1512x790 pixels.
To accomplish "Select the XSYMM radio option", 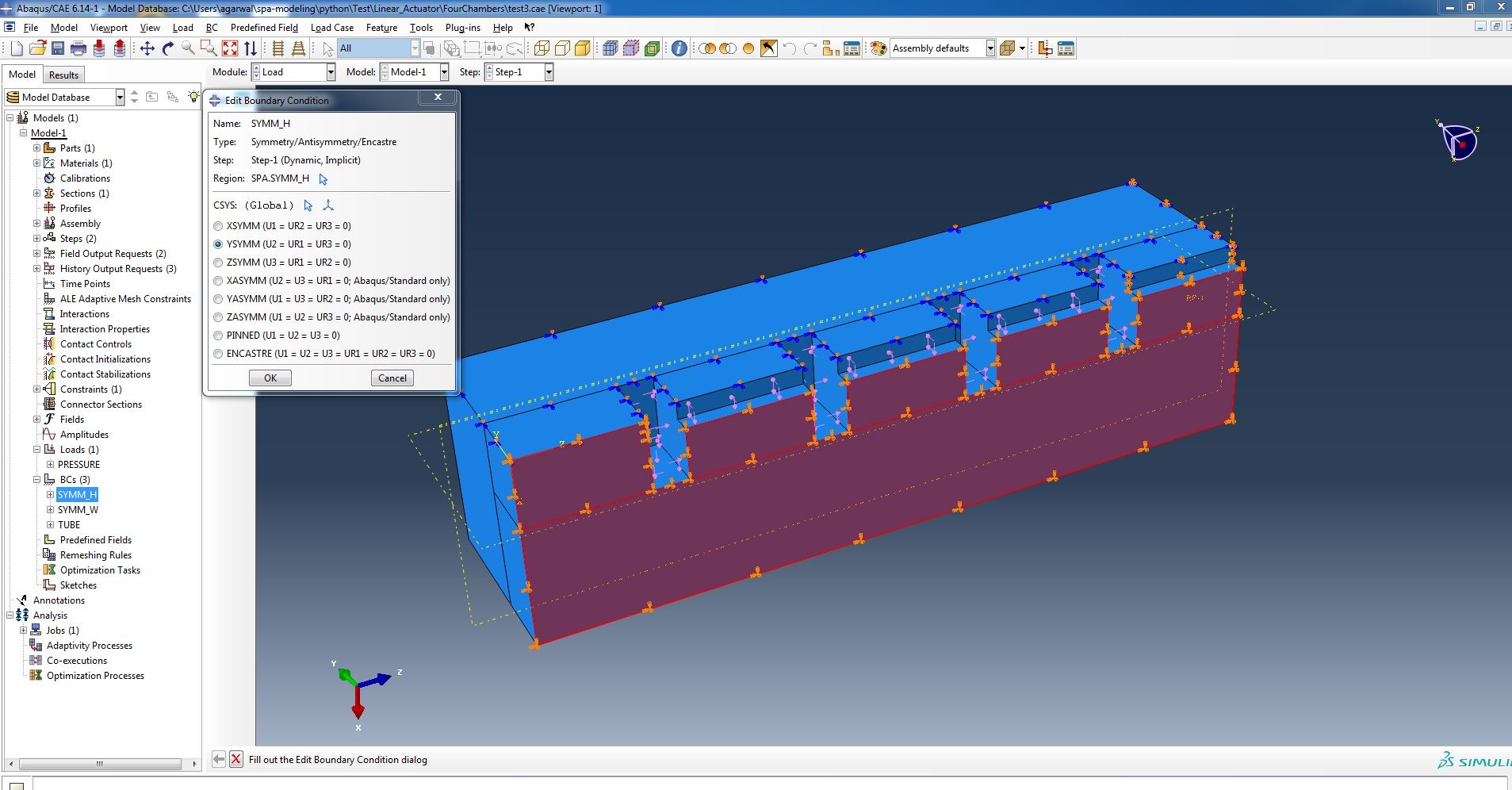I will point(218,226).
